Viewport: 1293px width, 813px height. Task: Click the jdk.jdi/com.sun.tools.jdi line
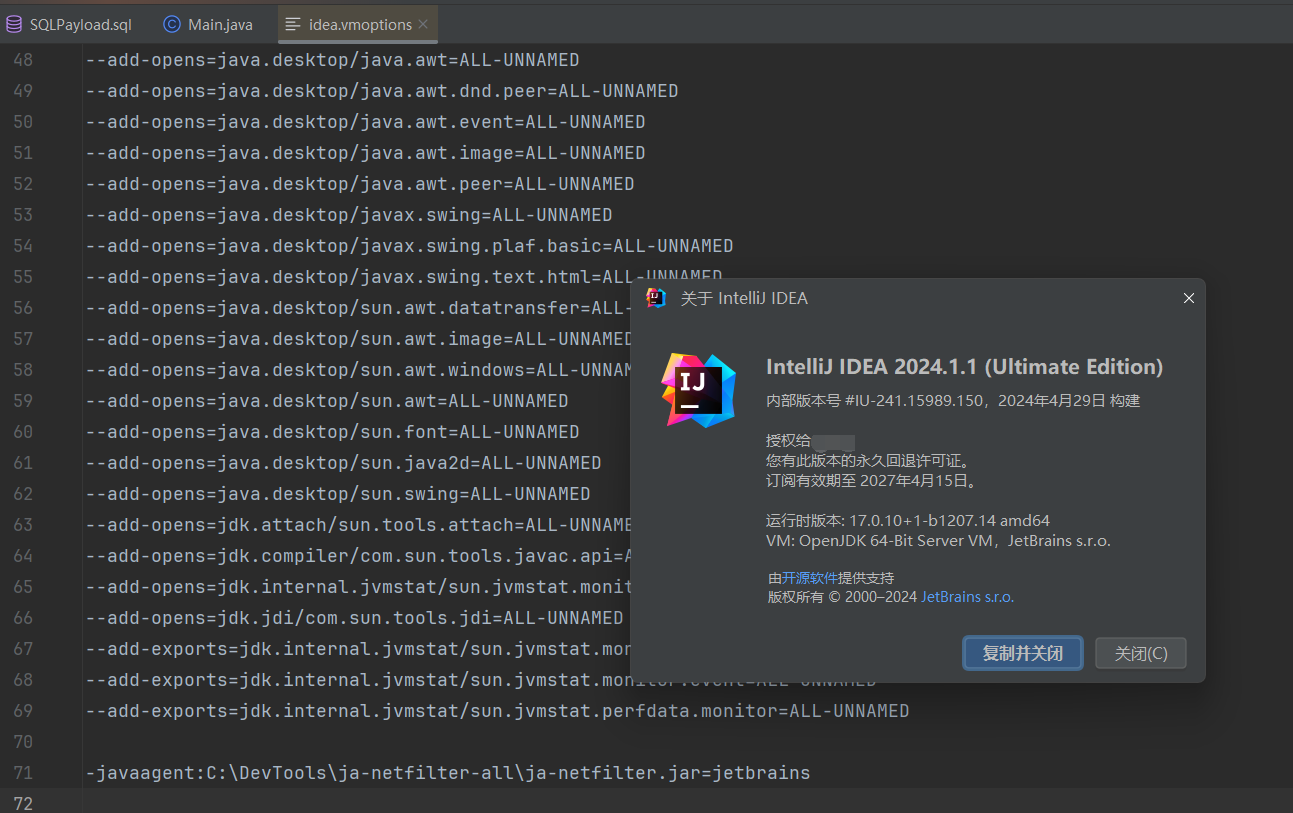(x=354, y=618)
